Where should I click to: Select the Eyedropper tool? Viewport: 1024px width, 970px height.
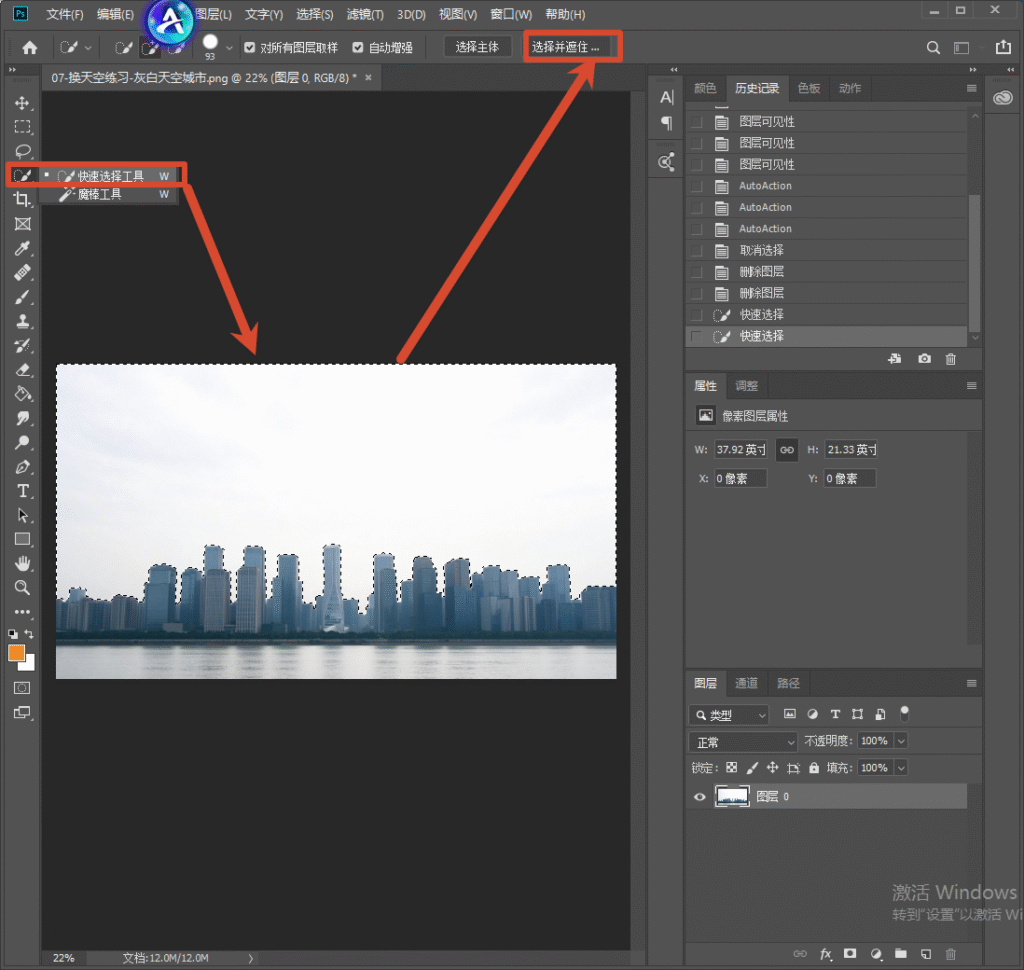click(22, 248)
